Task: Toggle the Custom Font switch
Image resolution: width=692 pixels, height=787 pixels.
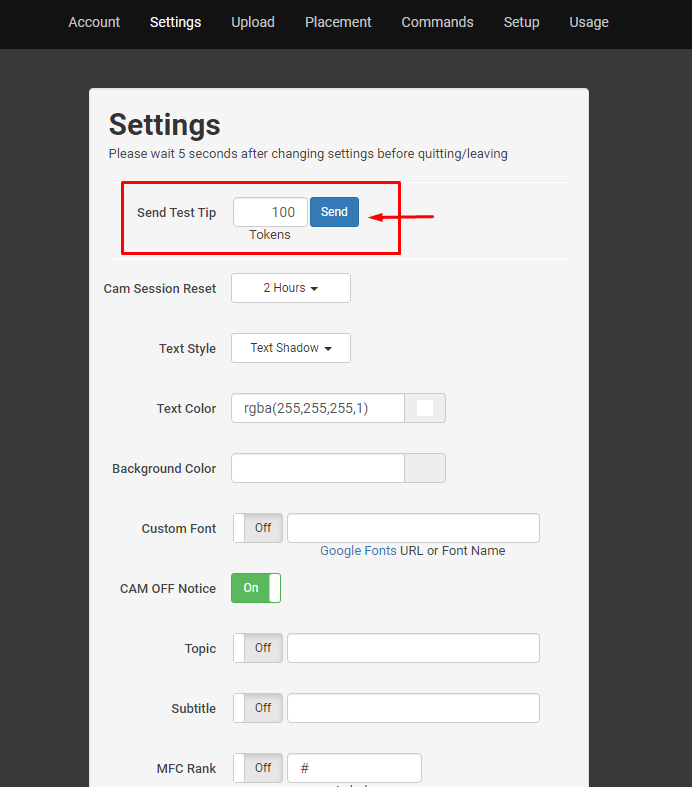Action: pyautogui.click(x=258, y=528)
